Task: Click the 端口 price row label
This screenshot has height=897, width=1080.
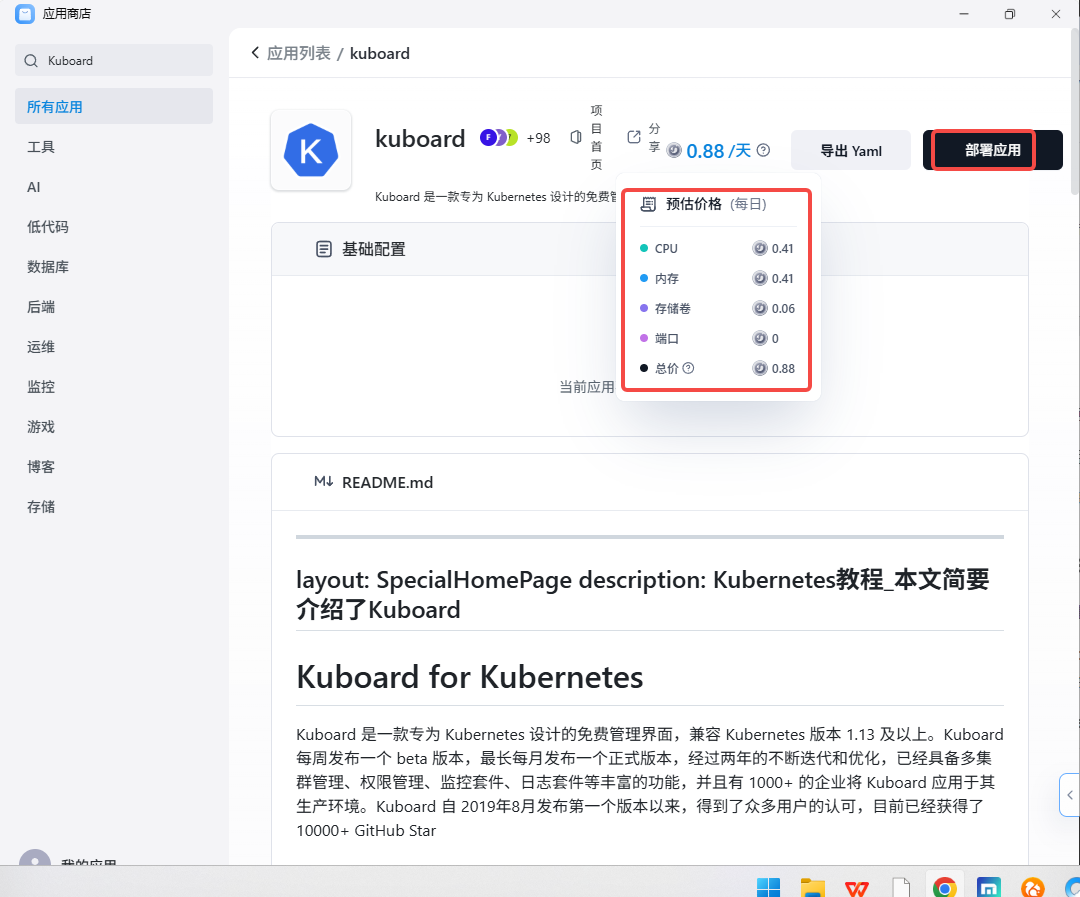Action: coord(667,338)
